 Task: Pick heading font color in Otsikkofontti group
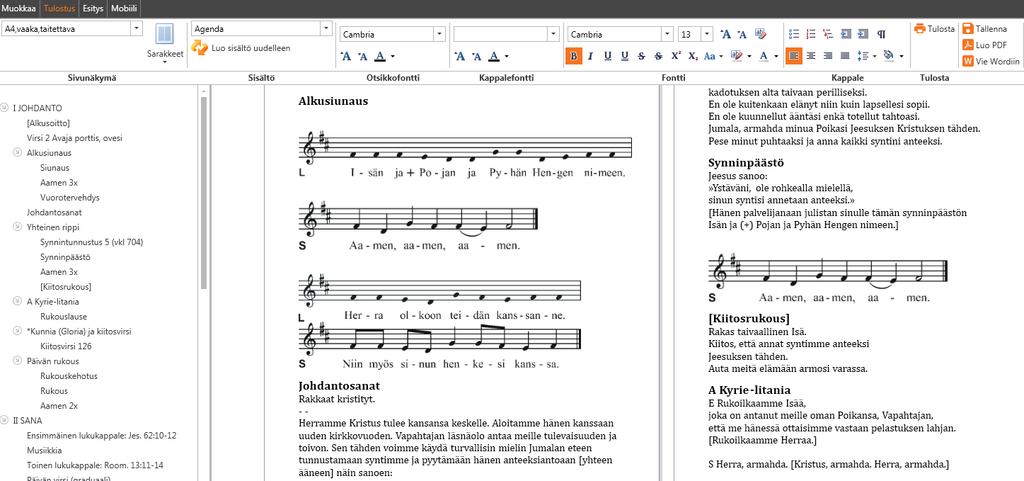point(382,56)
